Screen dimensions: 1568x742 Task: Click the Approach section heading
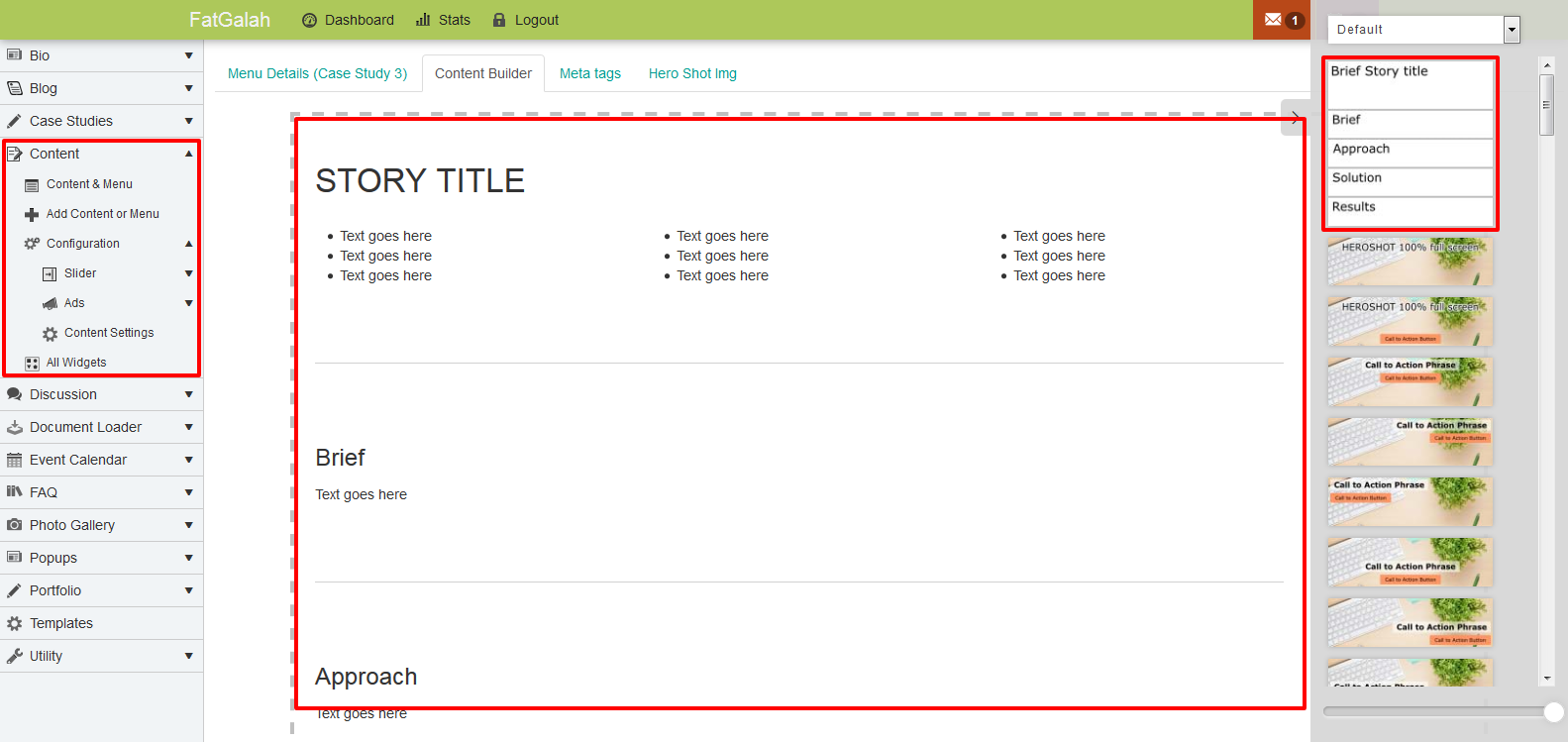(366, 677)
